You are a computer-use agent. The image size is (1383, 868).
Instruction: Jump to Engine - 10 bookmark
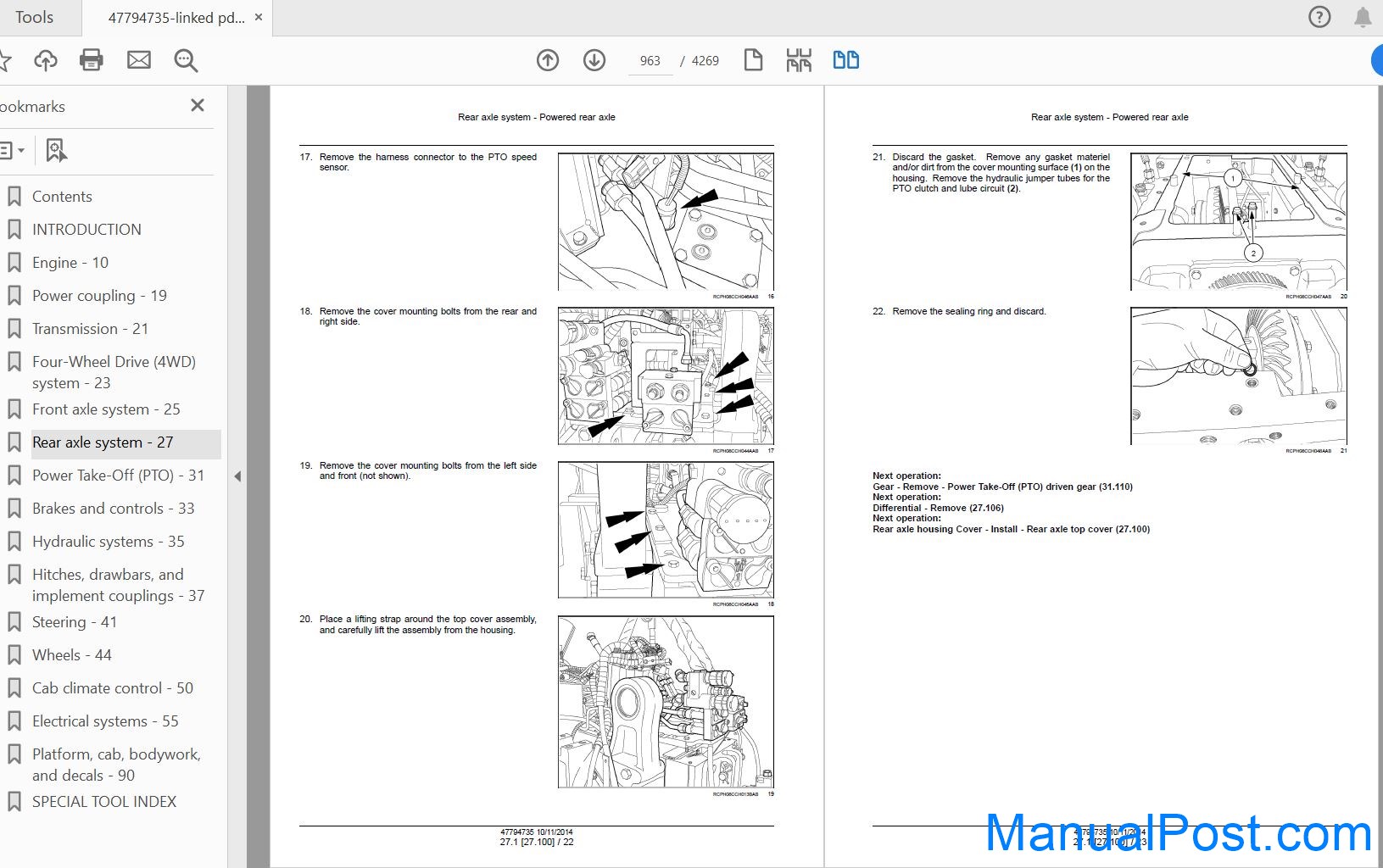coord(70,263)
